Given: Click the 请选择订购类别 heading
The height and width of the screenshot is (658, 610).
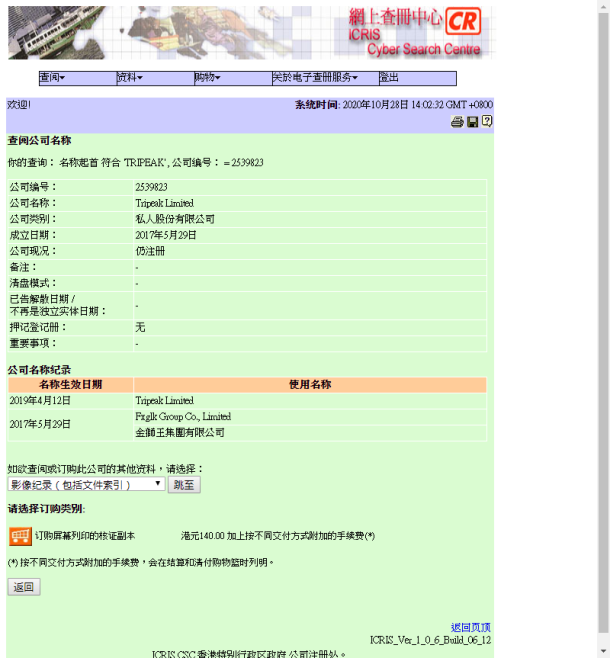Looking at the screenshot, I should click(47, 509).
